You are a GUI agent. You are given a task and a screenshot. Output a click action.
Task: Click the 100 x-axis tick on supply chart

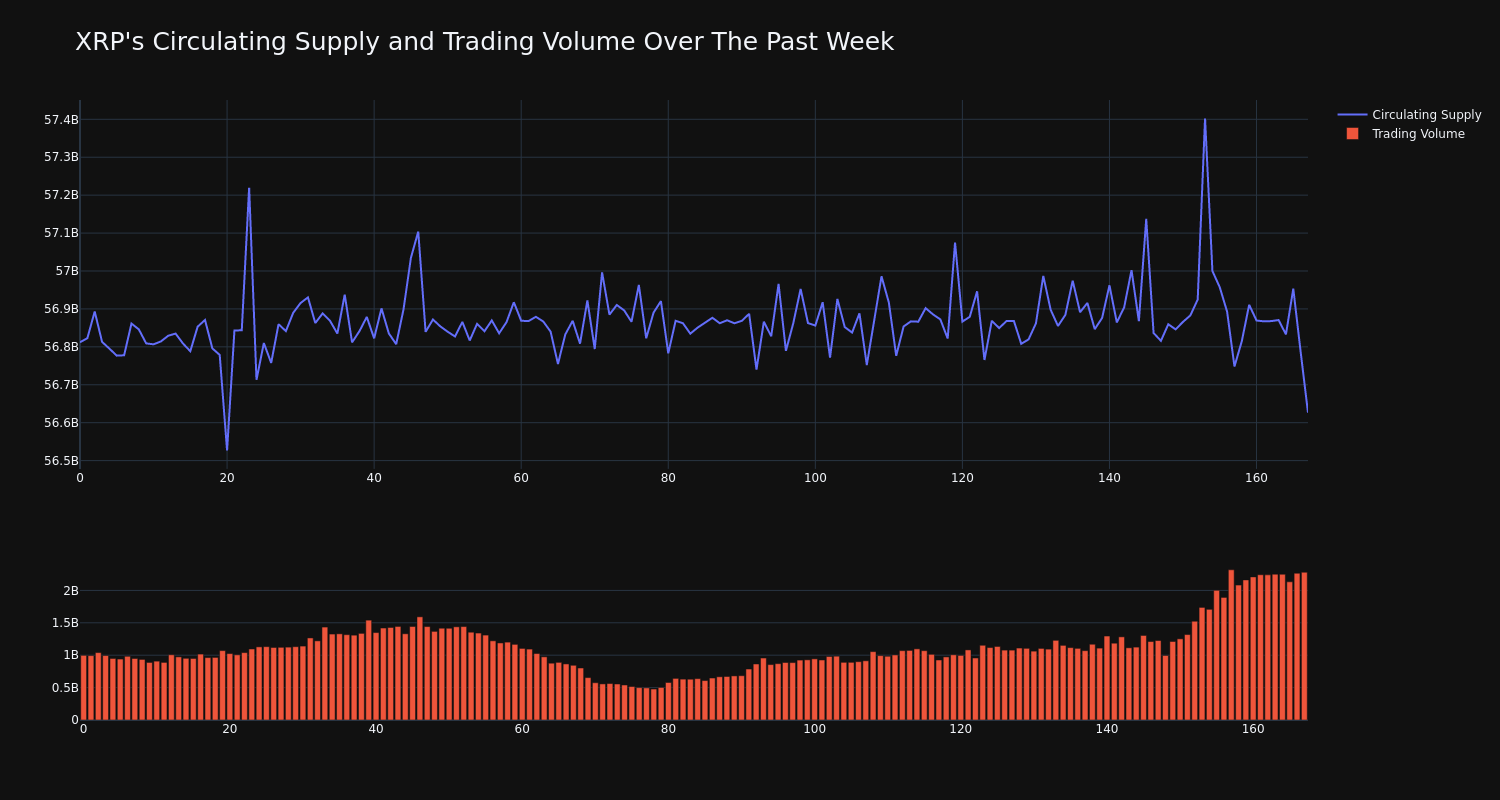[815, 478]
